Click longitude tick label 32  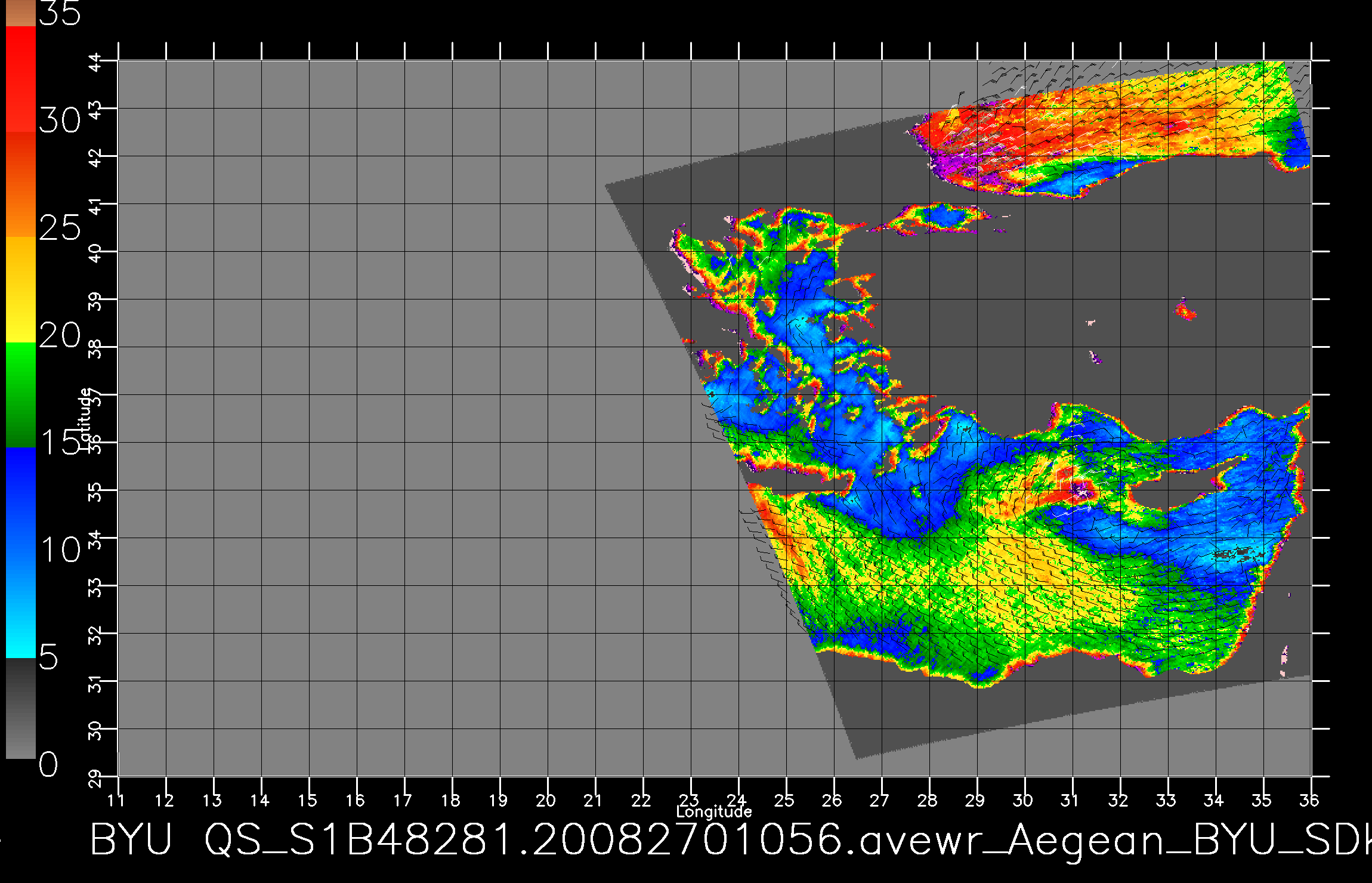1119,800
